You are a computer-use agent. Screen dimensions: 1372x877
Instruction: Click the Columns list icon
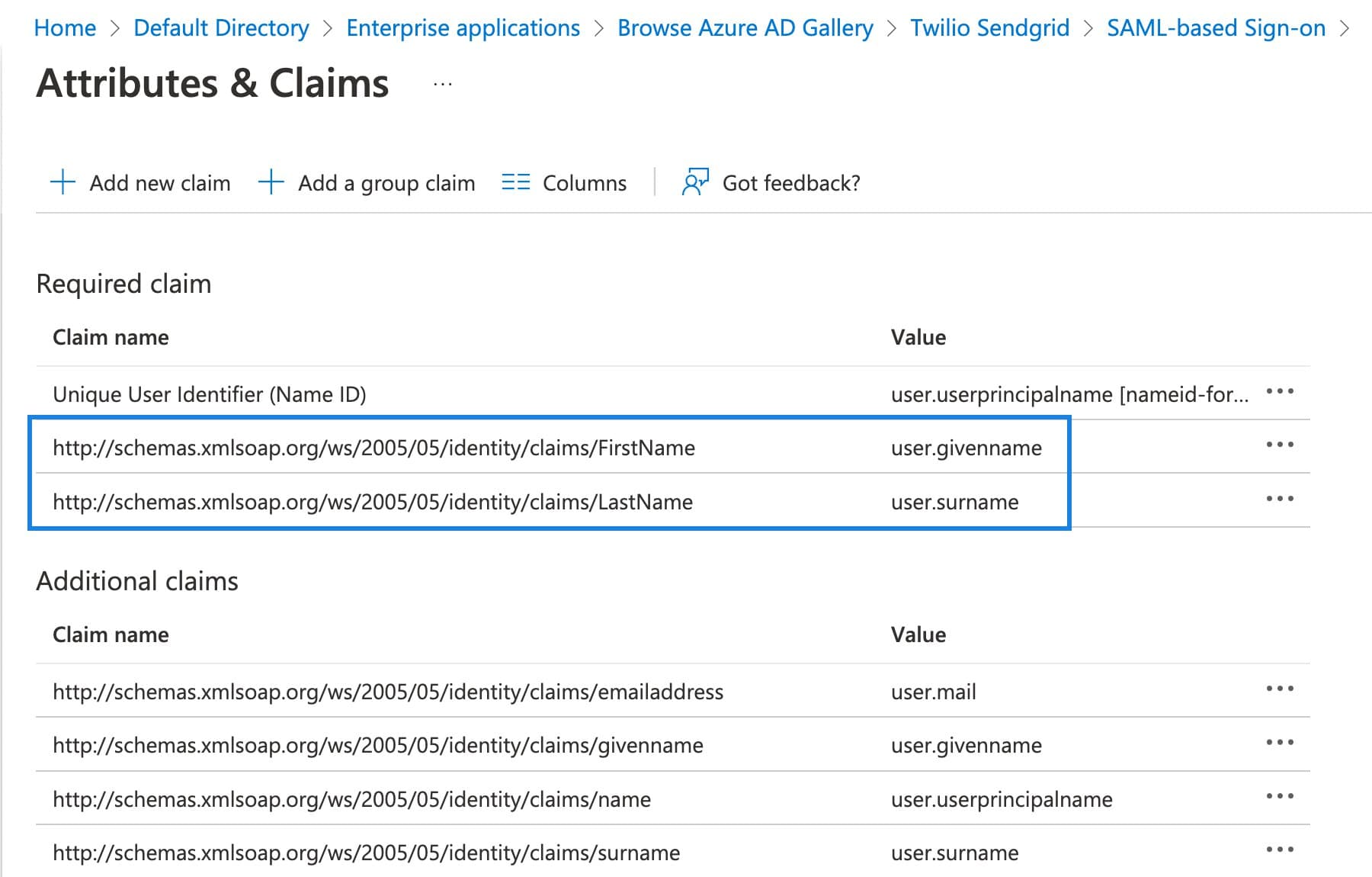coord(515,182)
